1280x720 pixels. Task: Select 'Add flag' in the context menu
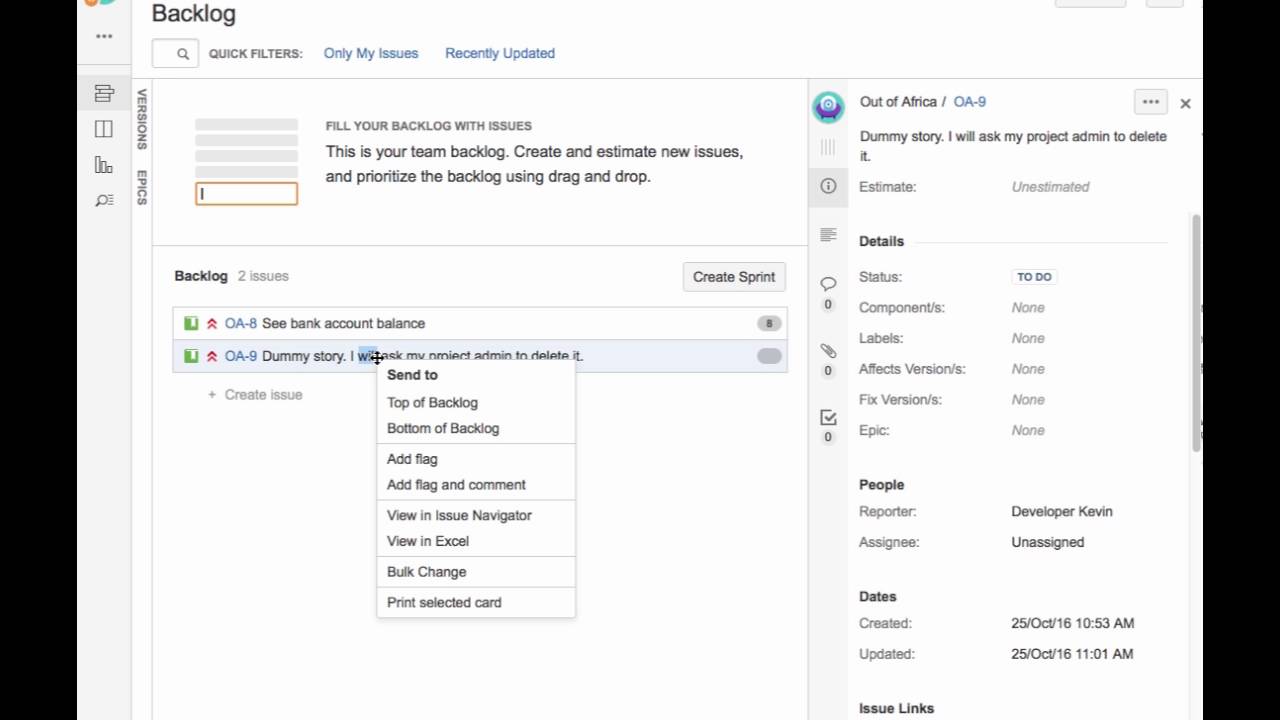point(412,459)
